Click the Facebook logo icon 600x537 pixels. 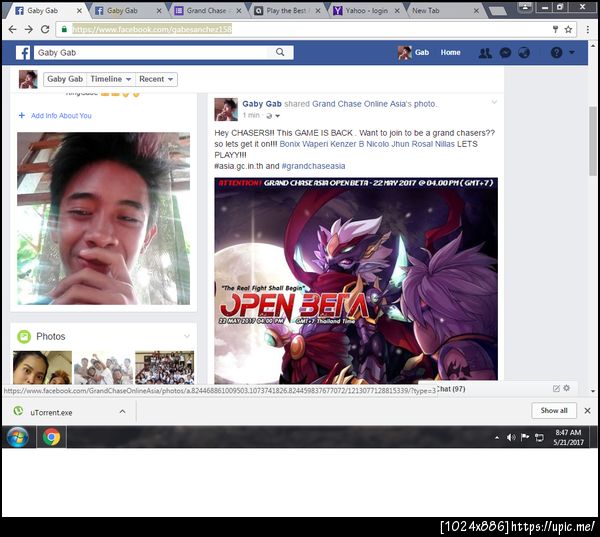[x=23, y=52]
